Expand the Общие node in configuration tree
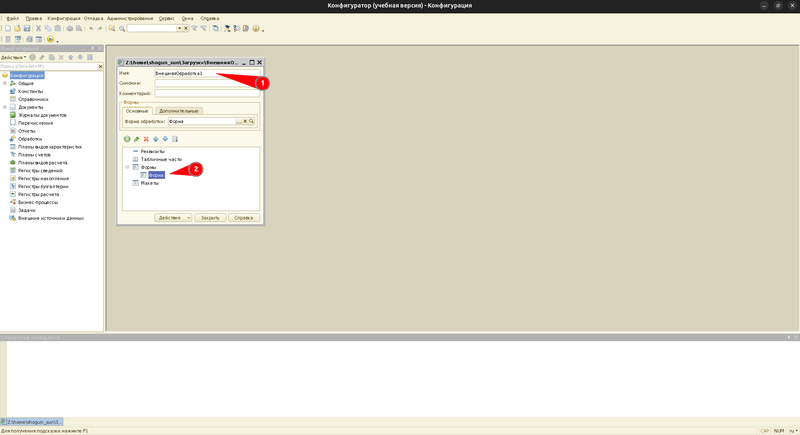The image size is (800, 435). (5, 83)
